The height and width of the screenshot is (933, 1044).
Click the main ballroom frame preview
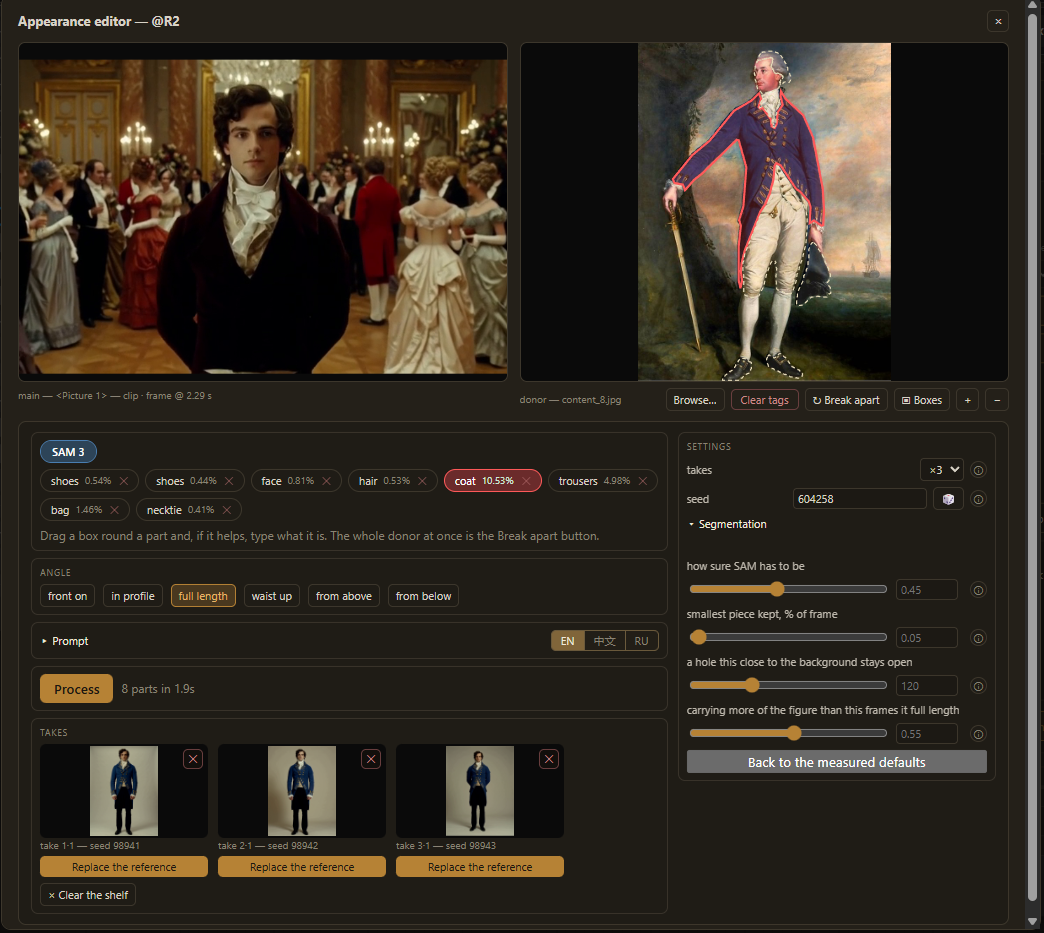tap(263, 212)
